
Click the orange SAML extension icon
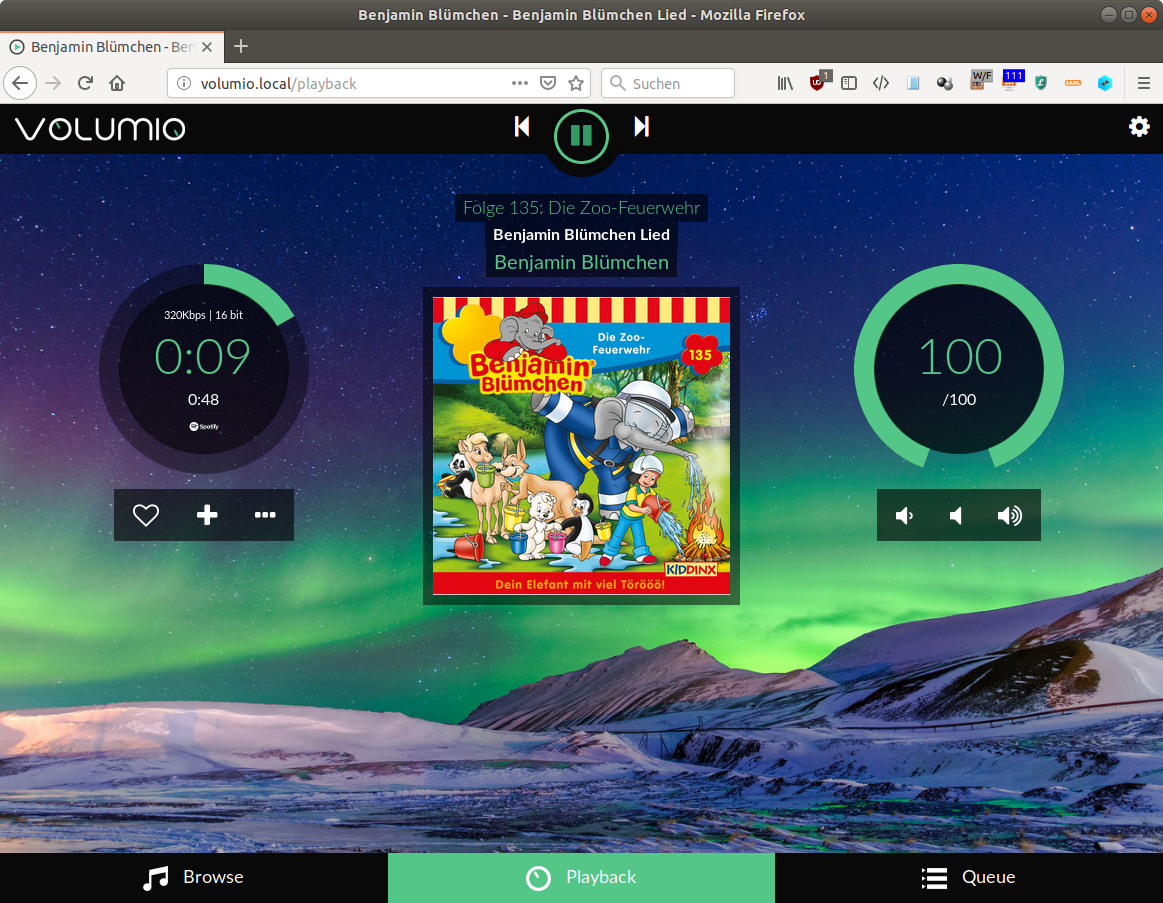1073,83
